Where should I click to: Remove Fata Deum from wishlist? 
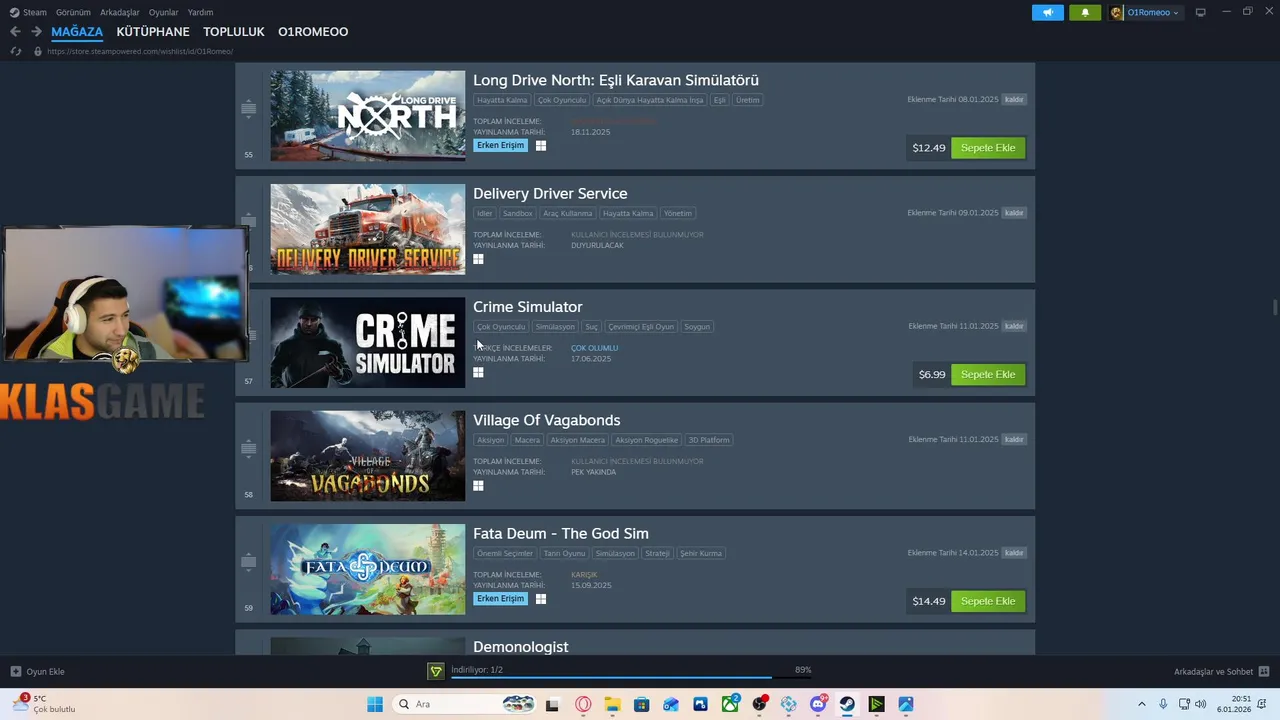click(x=1014, y=553)
